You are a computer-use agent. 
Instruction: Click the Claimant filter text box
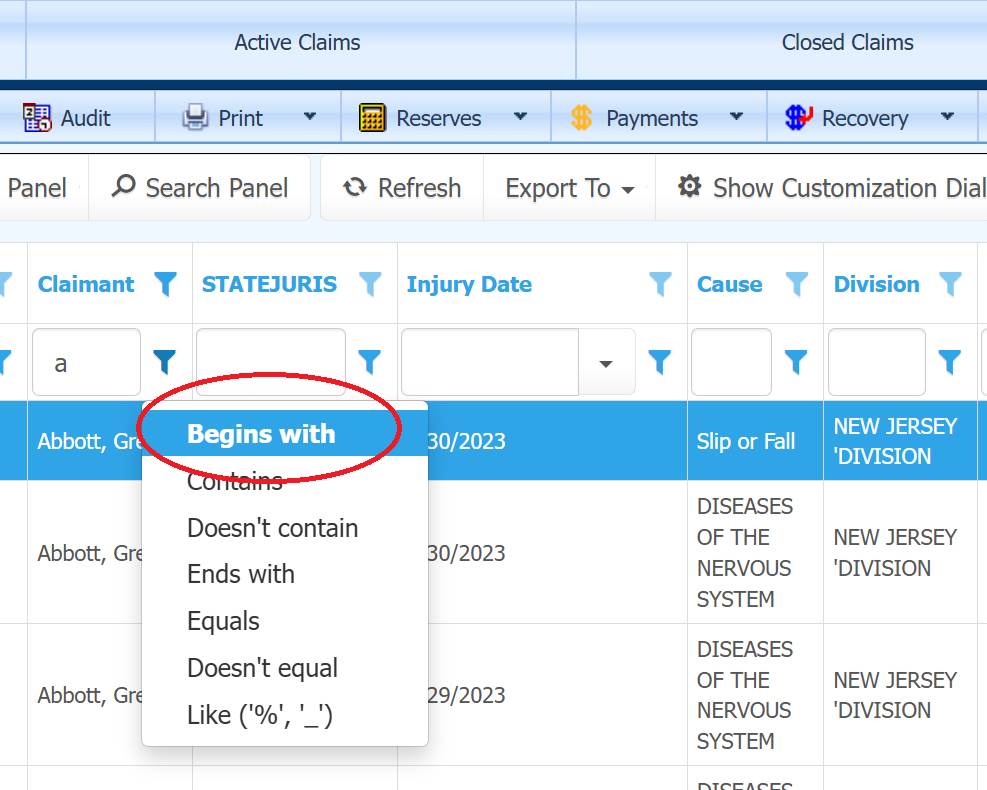[x=86, y=363]
